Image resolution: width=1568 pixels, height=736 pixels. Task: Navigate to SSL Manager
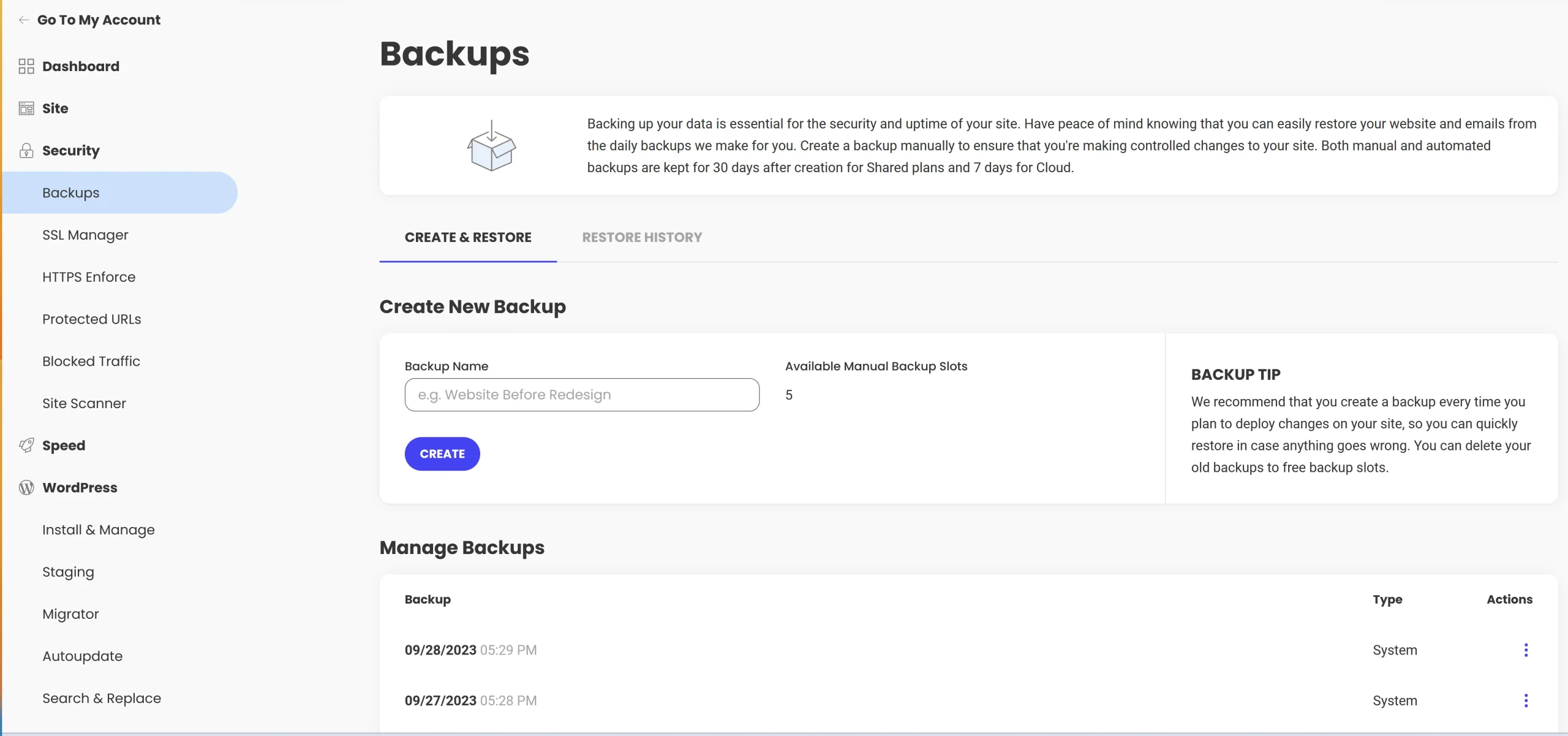(x=85, y=234)
